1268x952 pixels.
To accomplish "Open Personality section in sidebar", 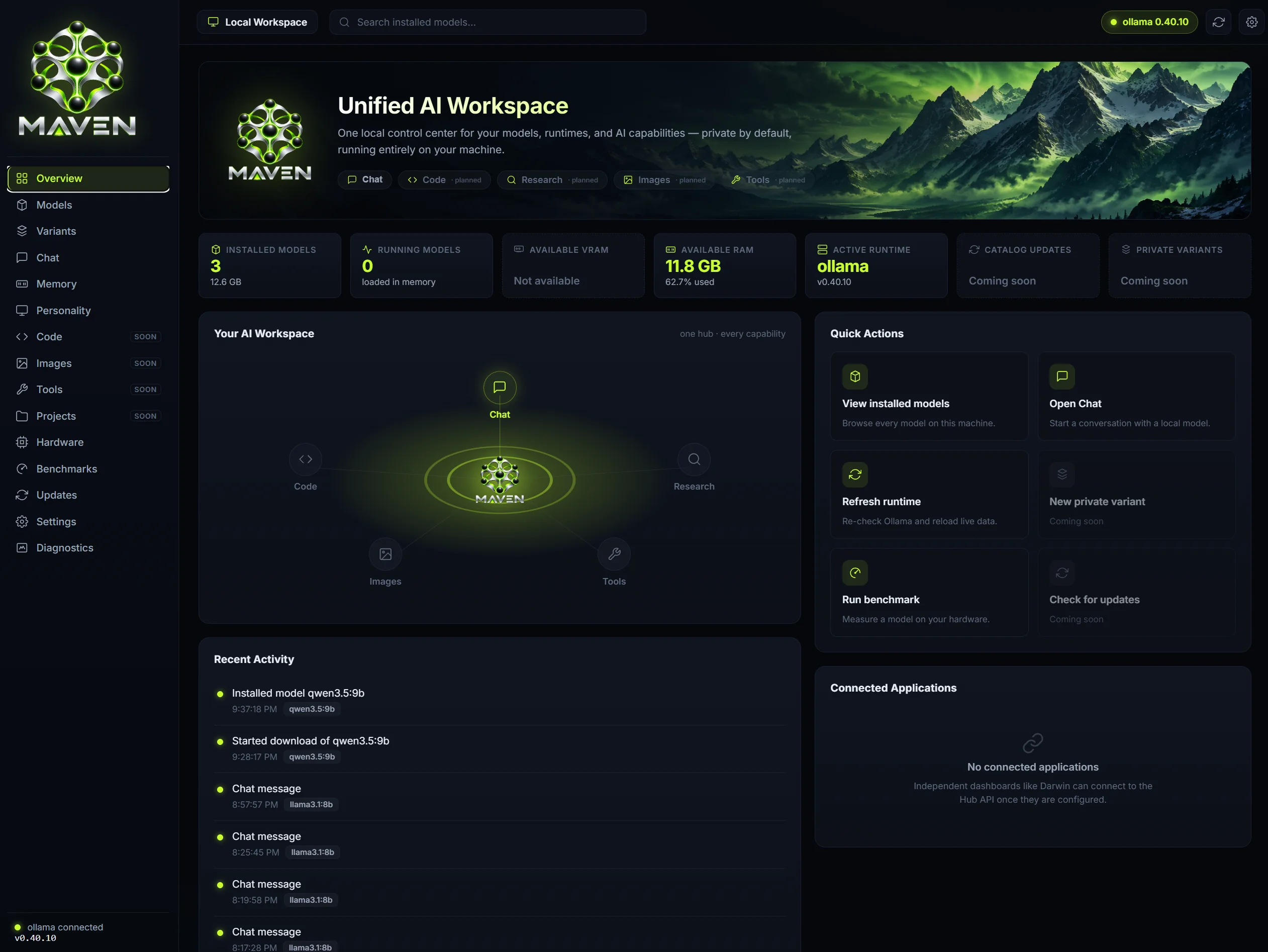I will (88, 311).
